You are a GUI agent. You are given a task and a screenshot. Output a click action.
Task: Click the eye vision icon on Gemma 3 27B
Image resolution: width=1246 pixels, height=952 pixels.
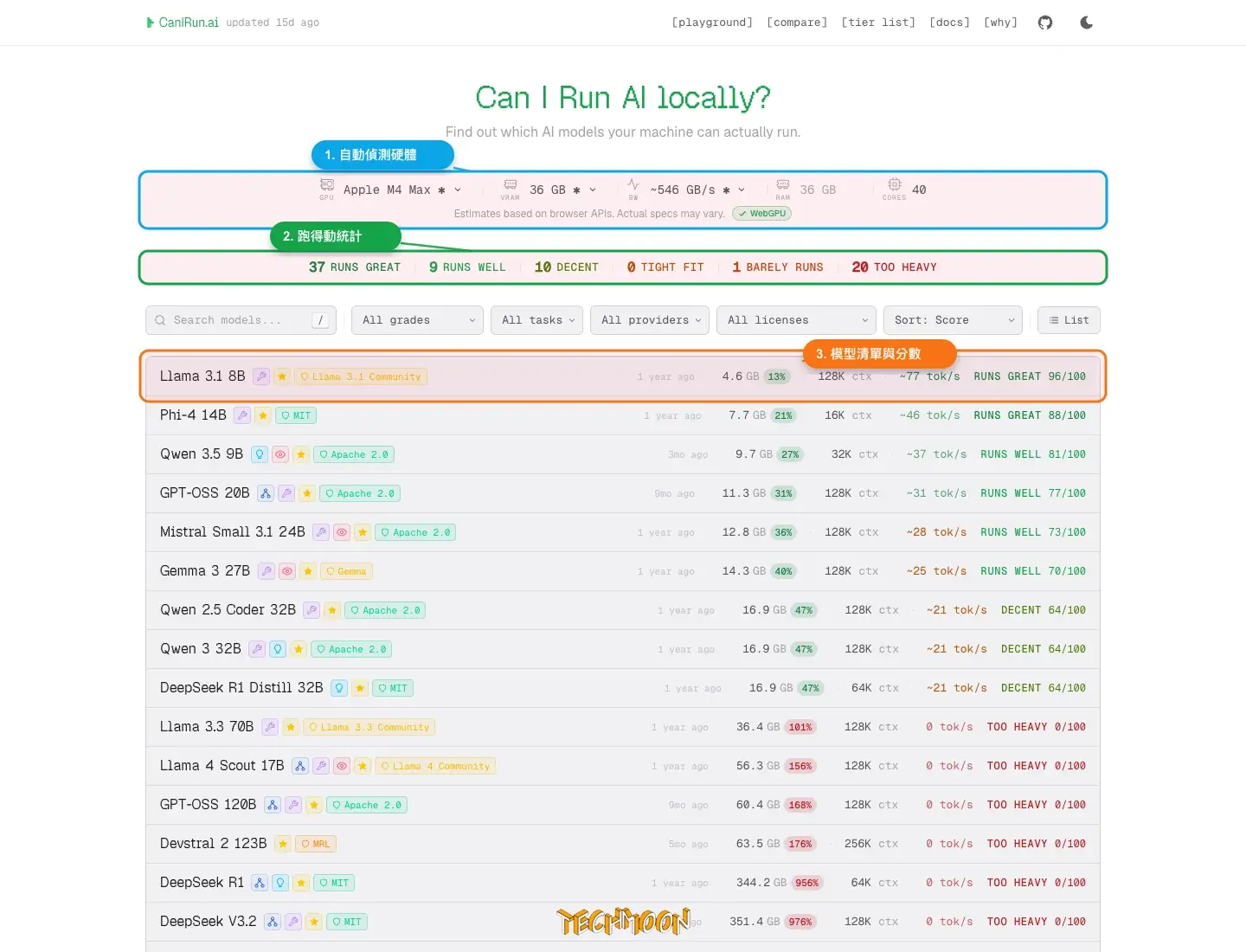tap(287, 571)
